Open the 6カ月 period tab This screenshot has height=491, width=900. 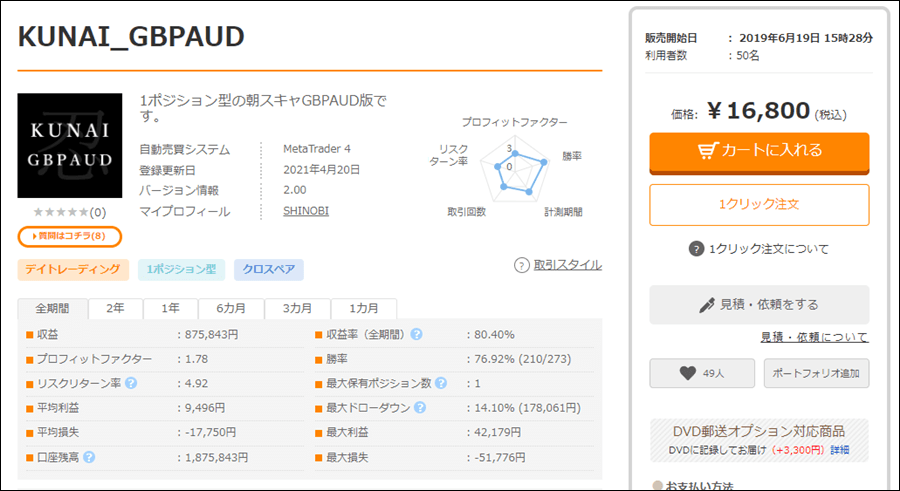(231, 308)
